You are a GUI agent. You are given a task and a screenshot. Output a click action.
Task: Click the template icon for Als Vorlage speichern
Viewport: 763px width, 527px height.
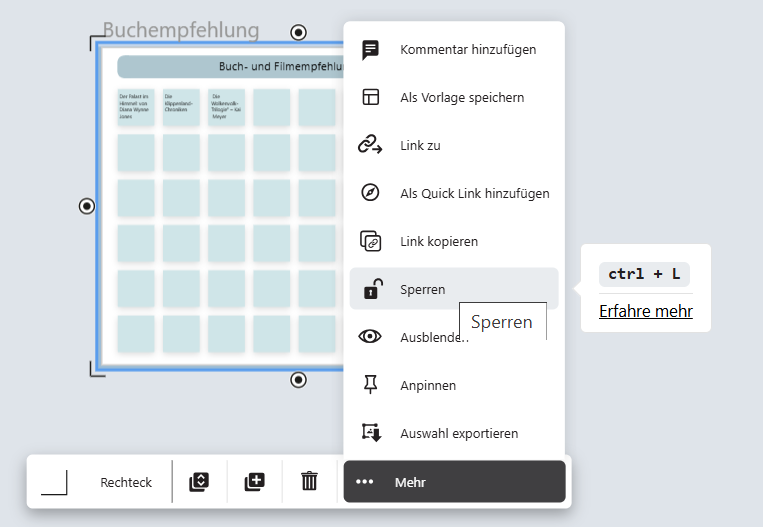[x=370, y=97]
